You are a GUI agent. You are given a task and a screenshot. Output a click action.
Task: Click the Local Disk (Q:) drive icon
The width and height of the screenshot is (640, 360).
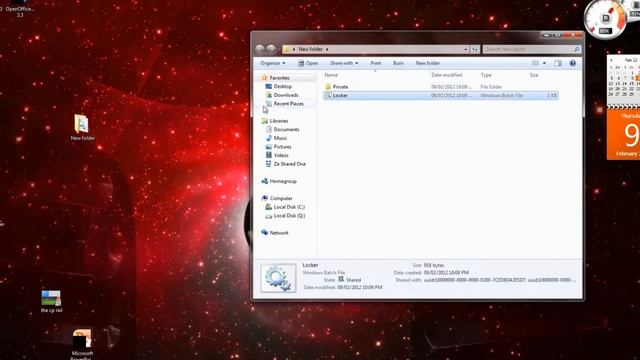tap(269, 216)
